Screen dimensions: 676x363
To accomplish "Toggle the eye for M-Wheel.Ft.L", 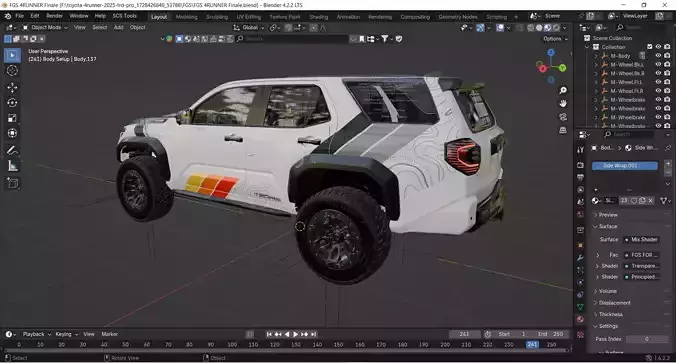I will pos(658,82).
